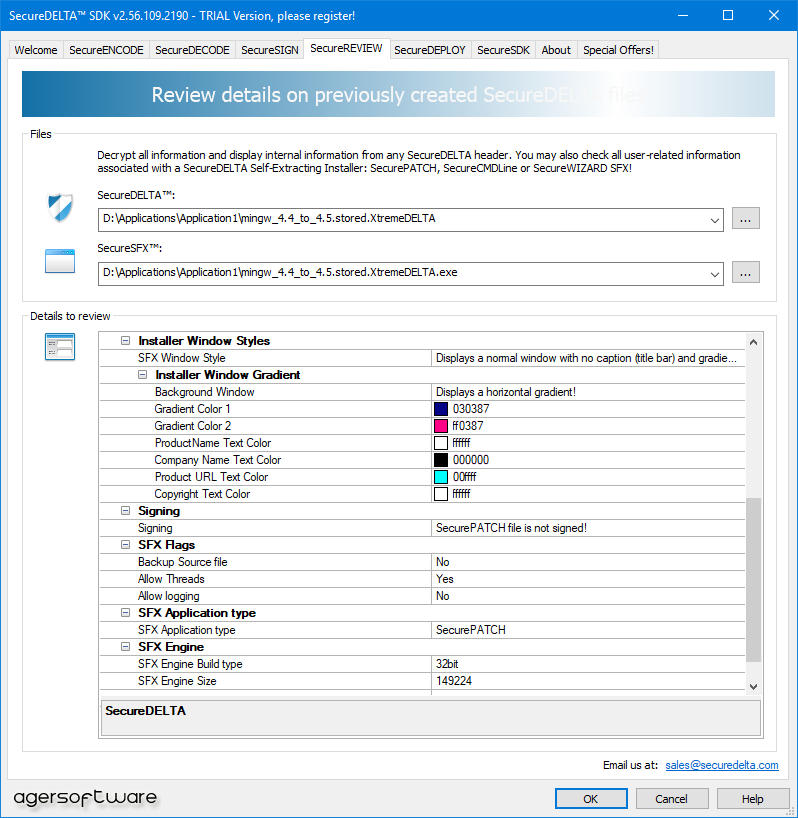Image resolution: width=798 pixels, height=818 pixels.
Task: Switch to the SecureDEPLOY tab
Action: pos(430,50)
